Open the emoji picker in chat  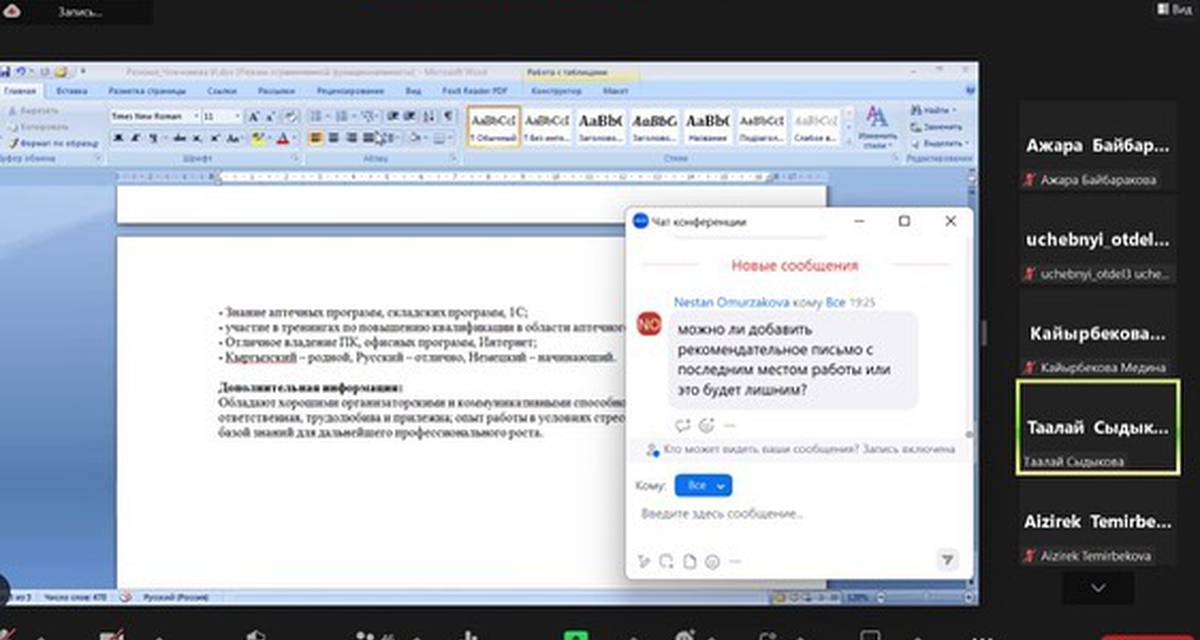click(x=712, y=561)
